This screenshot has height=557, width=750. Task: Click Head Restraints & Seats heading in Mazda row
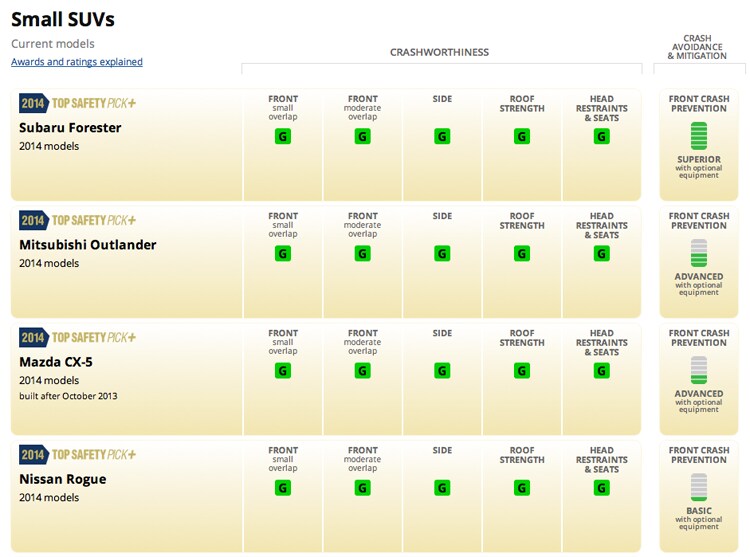pos(602,342)
